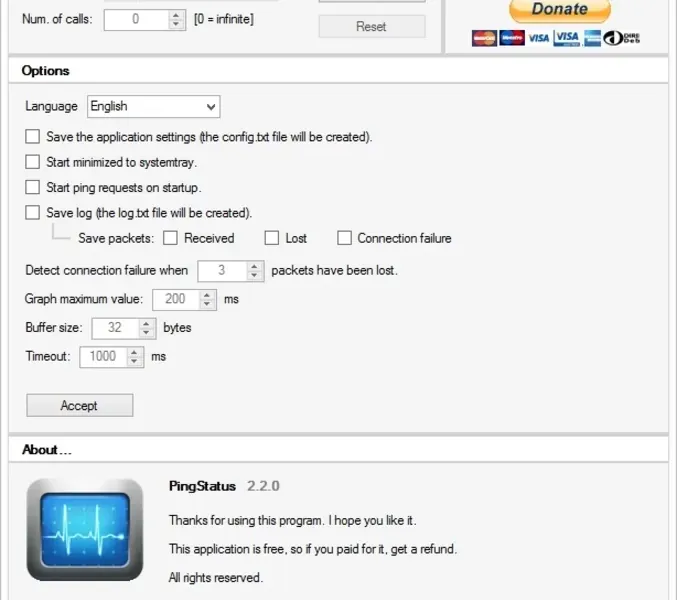The image size is (677, 600).
Task: Decrease lost packets detection threshold
Action: (254, 276)
